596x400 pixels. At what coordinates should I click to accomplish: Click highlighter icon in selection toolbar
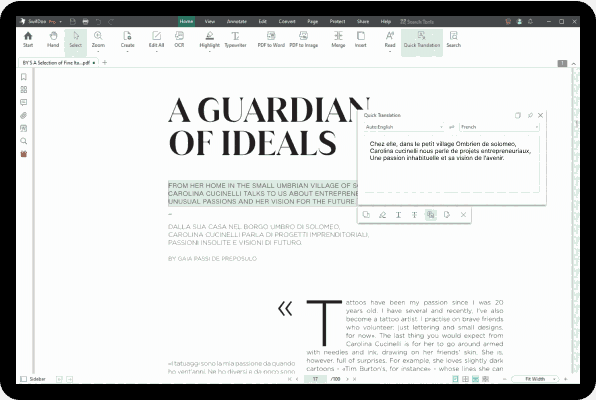coord(382,215)
